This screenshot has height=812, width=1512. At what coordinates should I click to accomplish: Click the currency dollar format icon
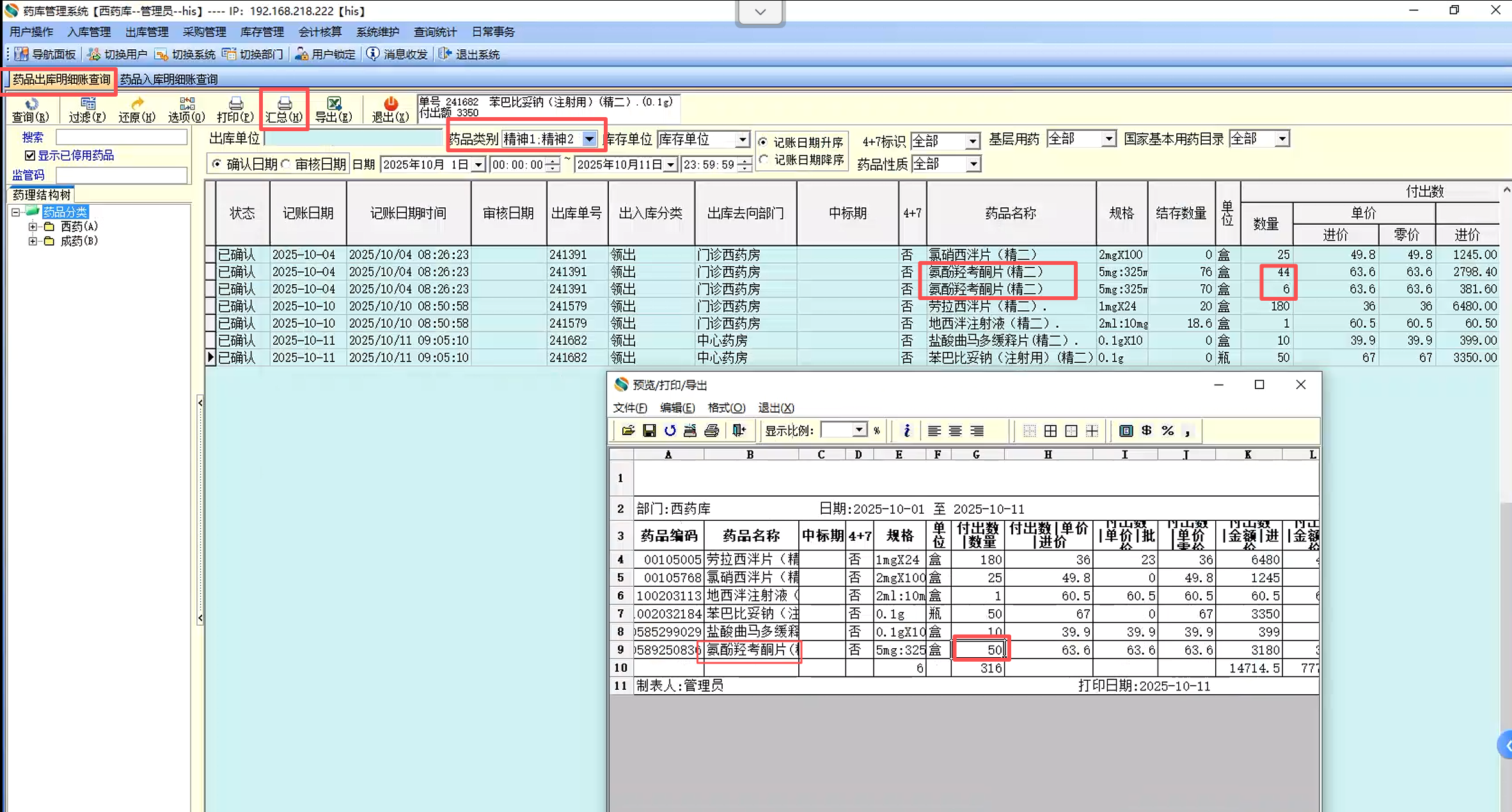click(x=1146, y=431)
